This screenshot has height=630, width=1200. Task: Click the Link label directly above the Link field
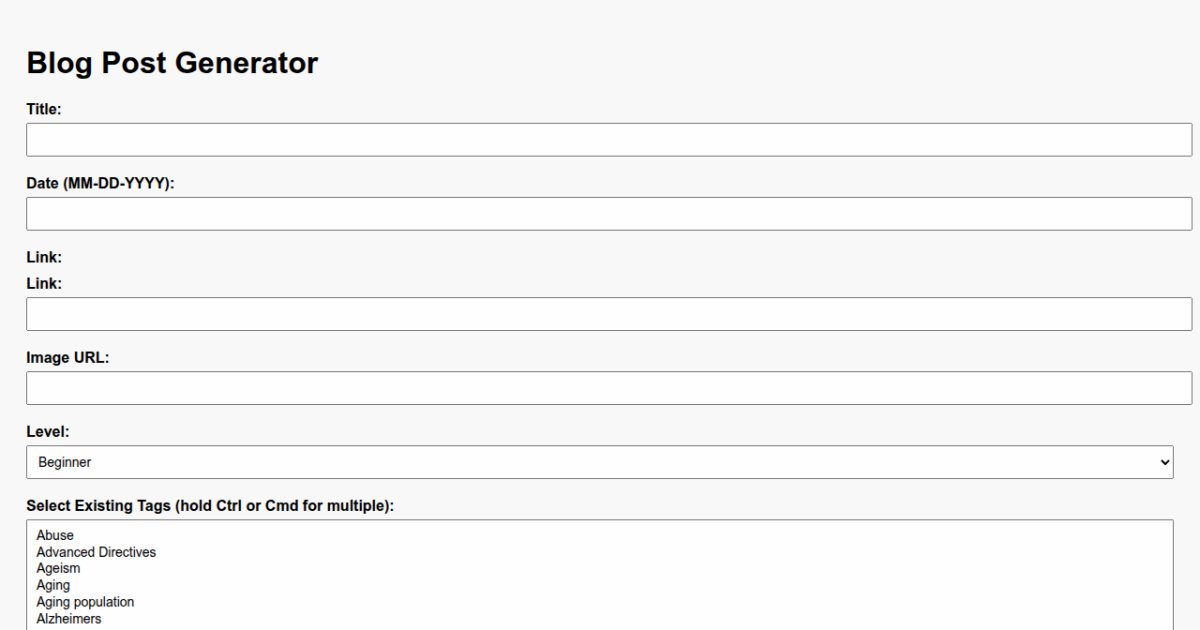coord(44,283)
